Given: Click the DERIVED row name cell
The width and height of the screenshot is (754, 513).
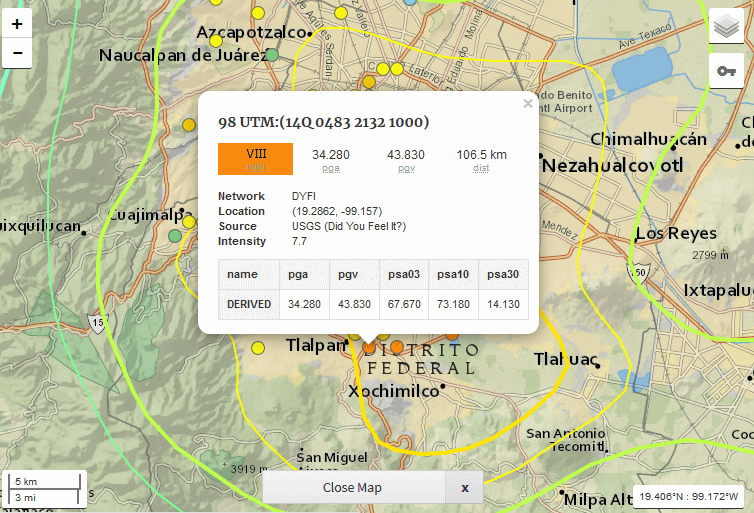Looking at the screenshot, I should coord(249,304).
